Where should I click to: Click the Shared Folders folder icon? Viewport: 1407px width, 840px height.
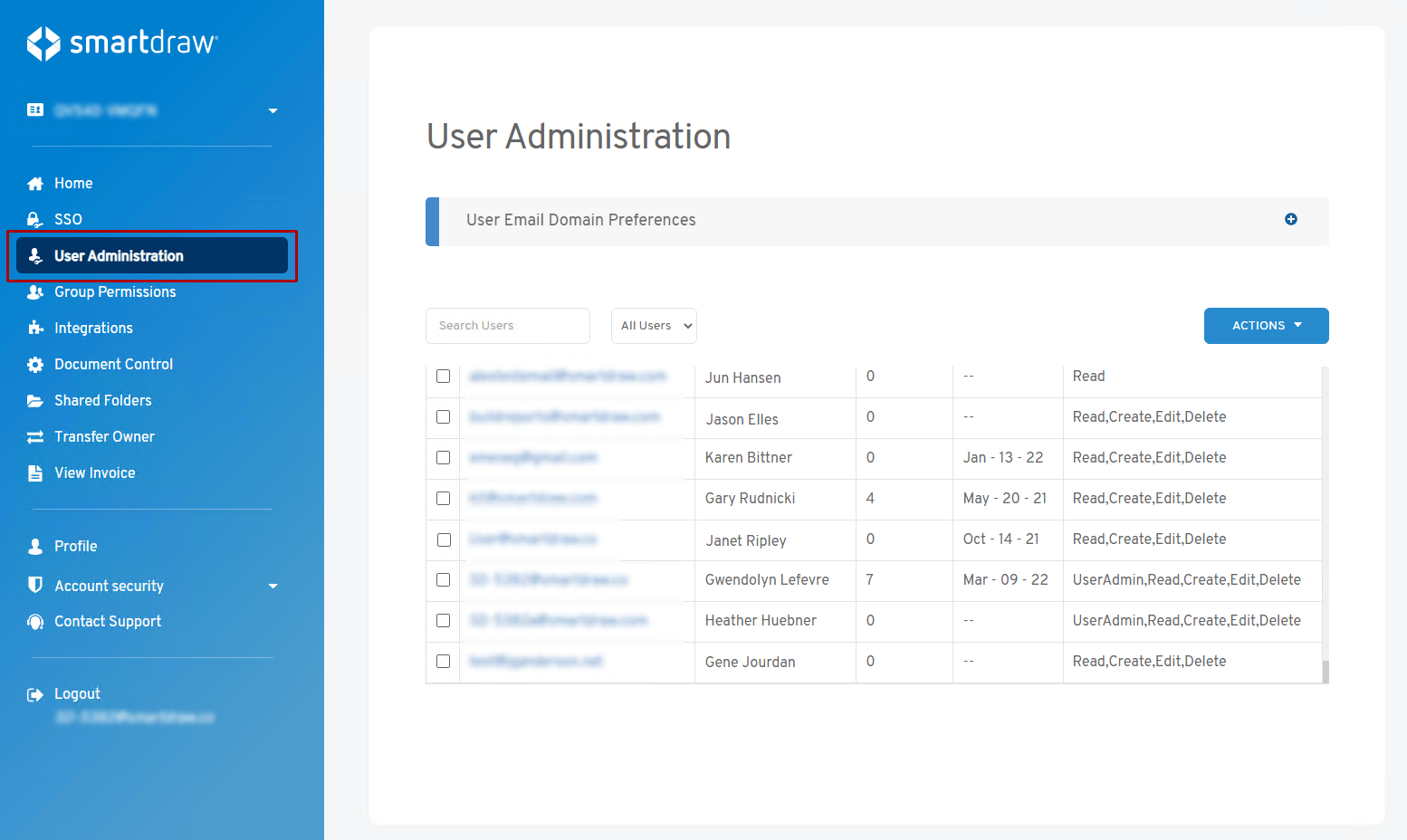[x=35, y=401]
